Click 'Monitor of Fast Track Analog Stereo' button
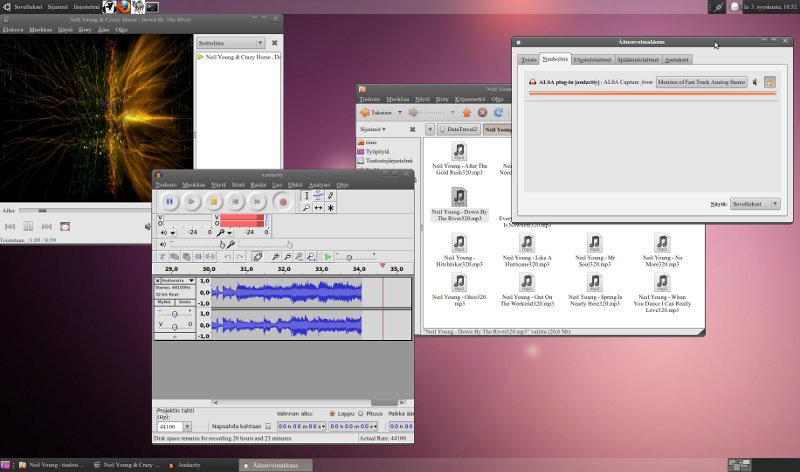 click(x=701, y=82)
